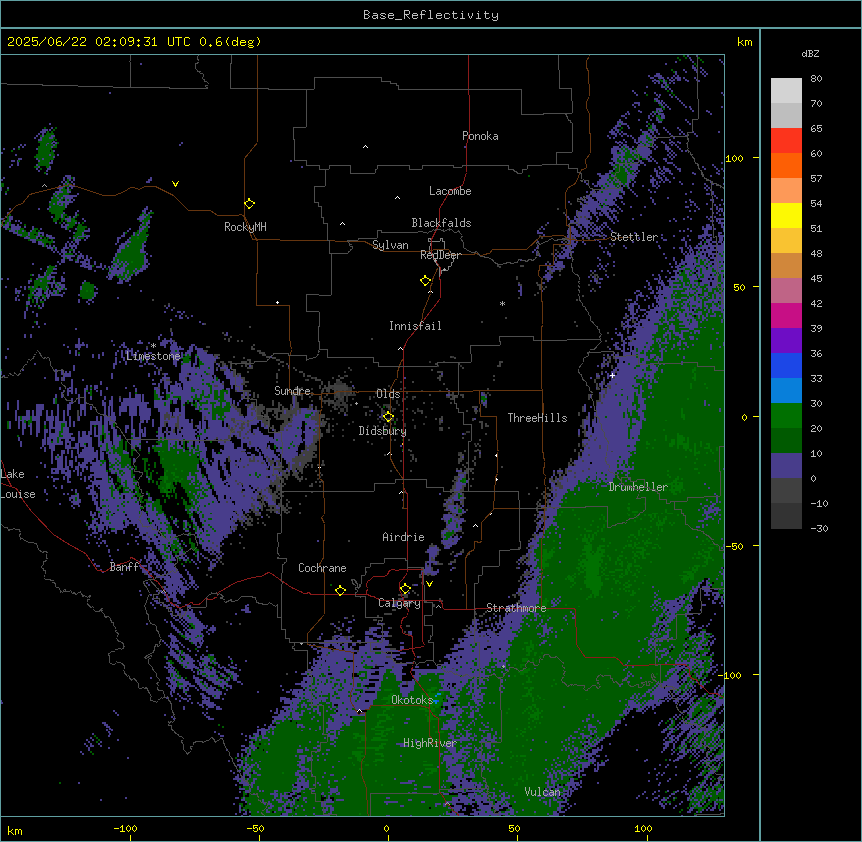Select the violet 10 dBZ legend swatch
The image size is (862, 842).
[x=786, y=466]
